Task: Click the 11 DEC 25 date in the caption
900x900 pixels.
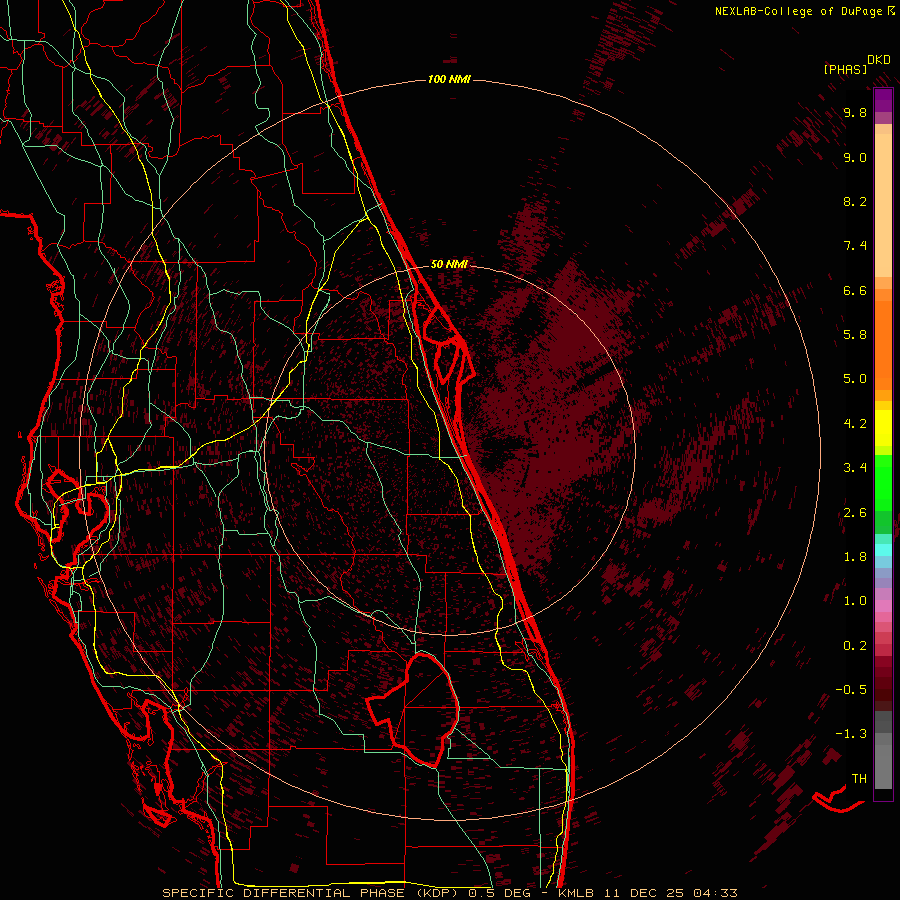Action: click(x=645, y=893)
